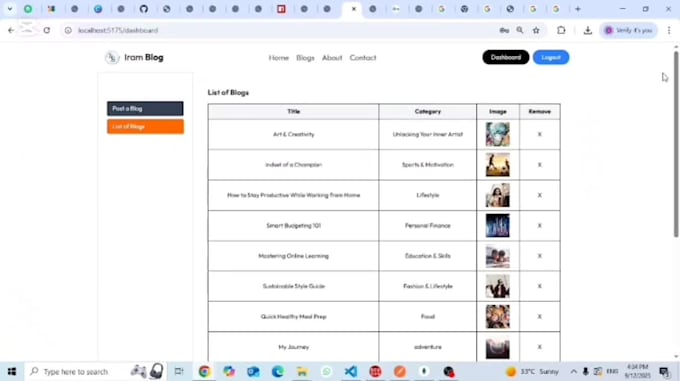Screen dimensions: 680x381
Task: Open the browser zoom magnifier icon
Action: pyautogui.click(x=520, y=30)
